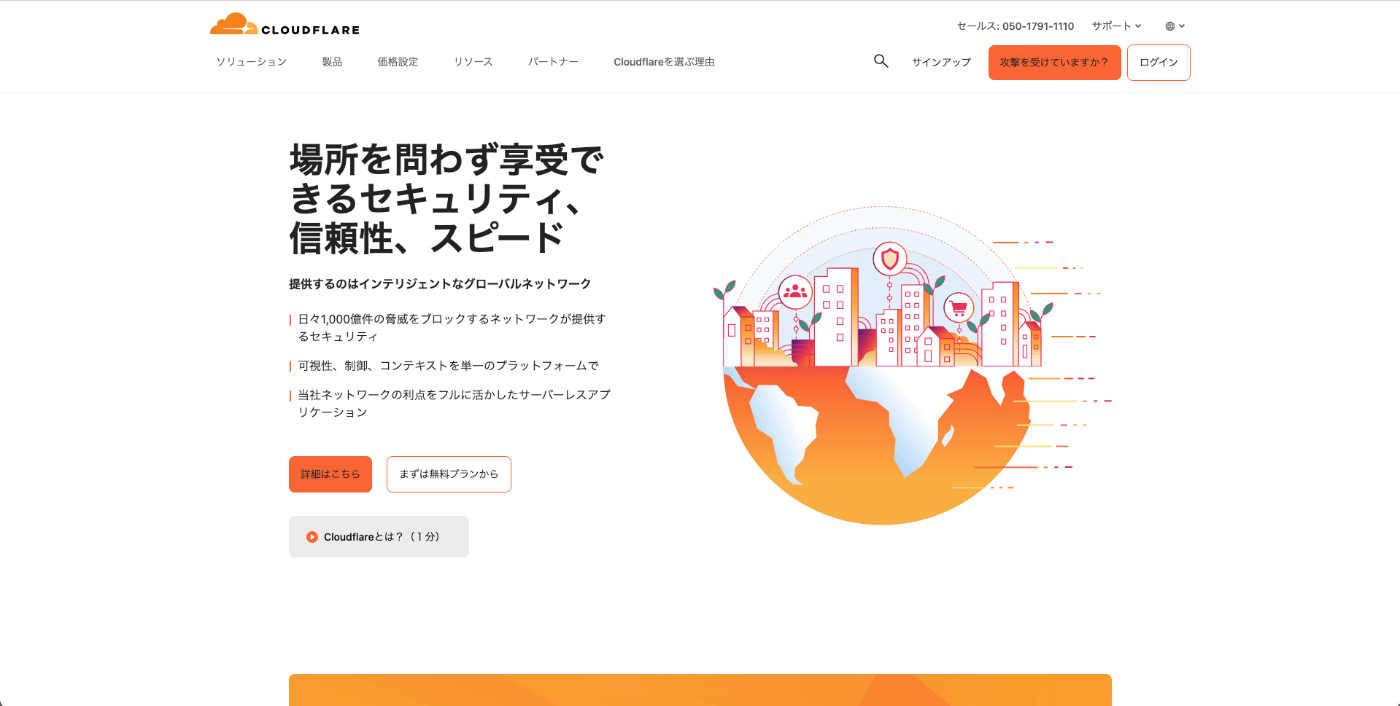Viewport: 1400px width, 706px height.
Task: Click the people group icon in the illustration
Action: tap(795, 291)
